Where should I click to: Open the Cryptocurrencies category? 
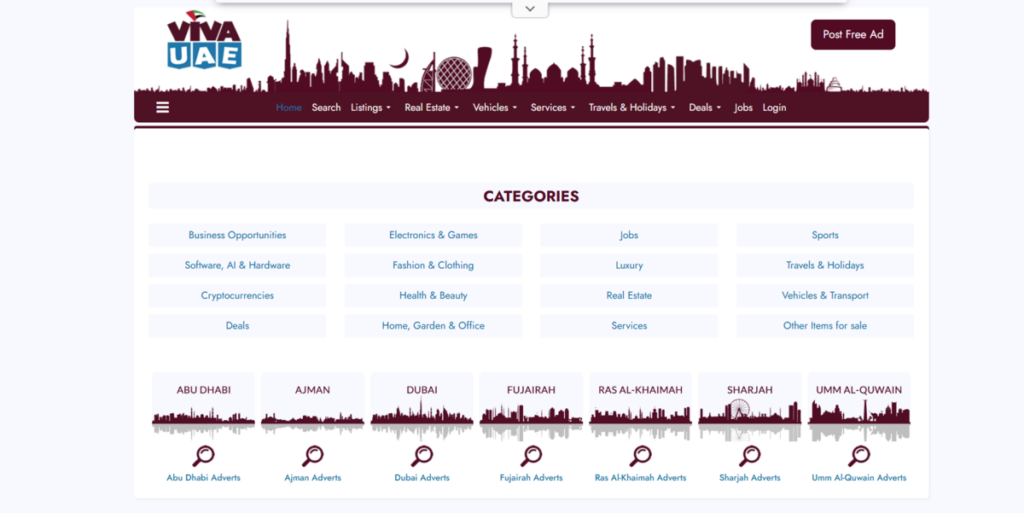point(237,296)
